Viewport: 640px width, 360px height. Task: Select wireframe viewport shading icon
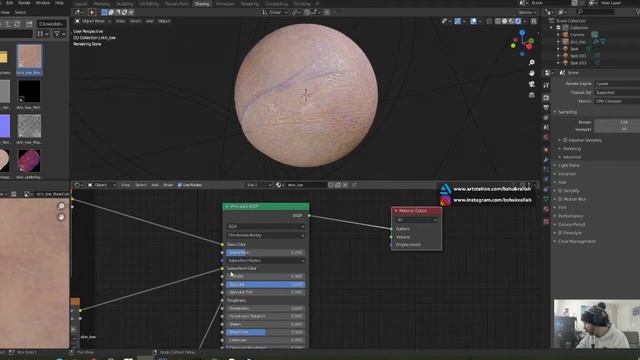(x=498, y=21)
